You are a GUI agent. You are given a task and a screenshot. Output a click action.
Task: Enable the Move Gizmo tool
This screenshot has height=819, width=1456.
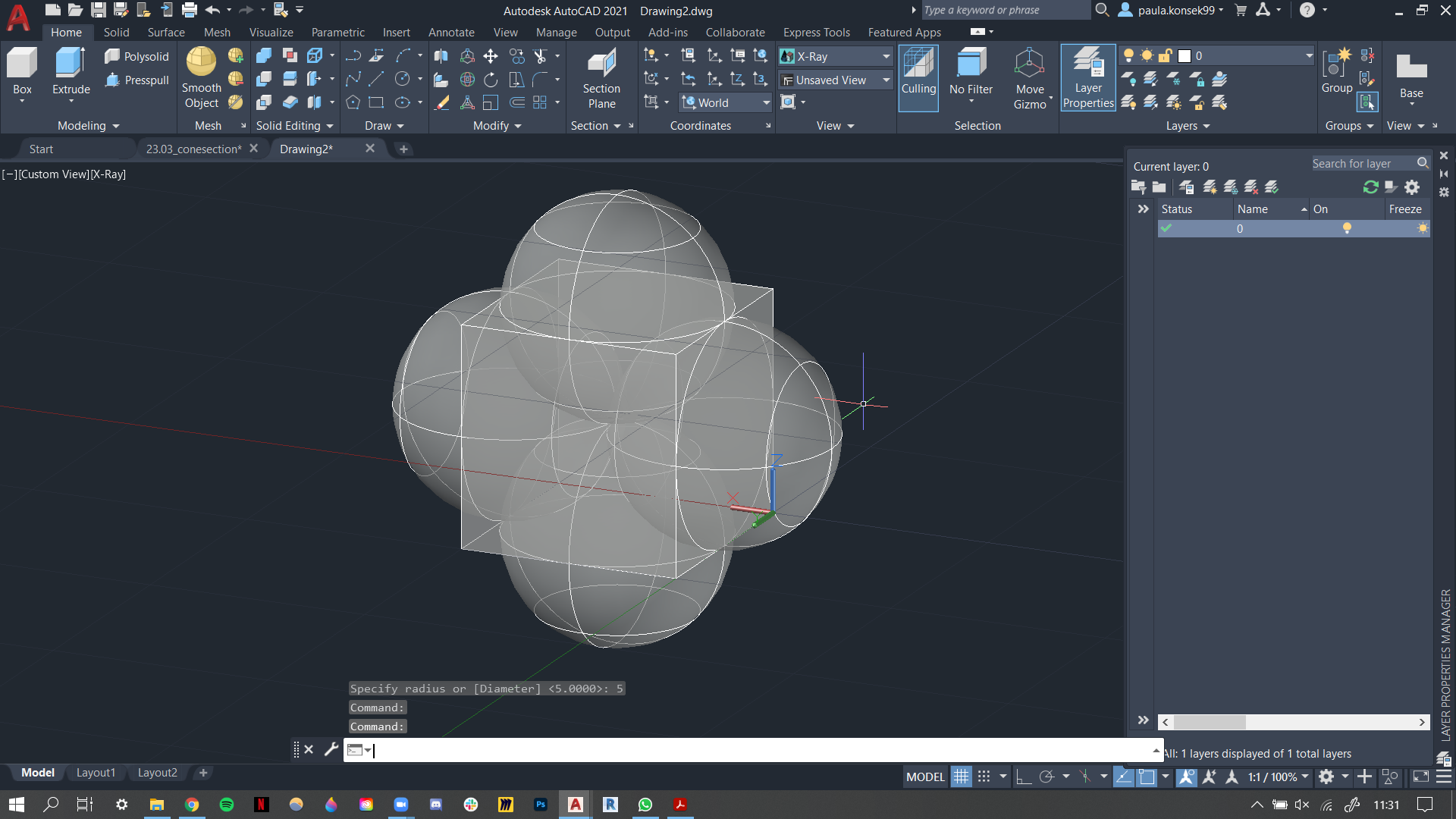(1028, 77)
